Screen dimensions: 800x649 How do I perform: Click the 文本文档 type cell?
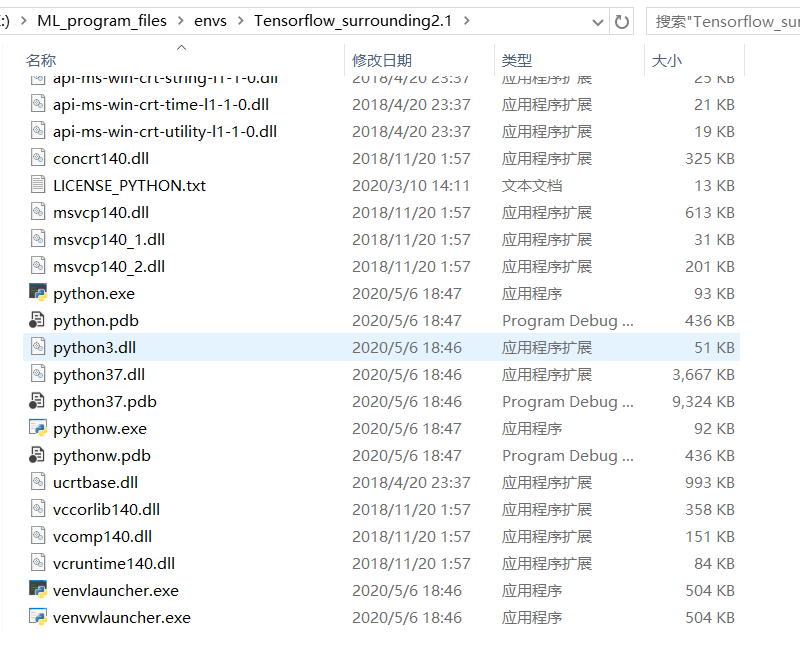[532, 186]
